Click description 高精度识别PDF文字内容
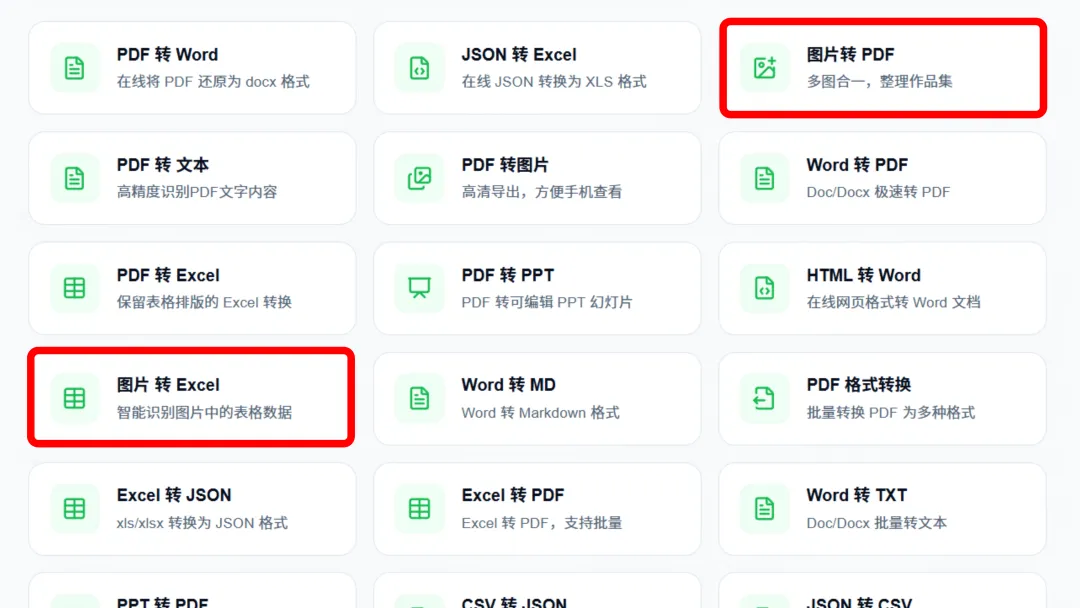1080x608 pixels. tap(197, 191)
